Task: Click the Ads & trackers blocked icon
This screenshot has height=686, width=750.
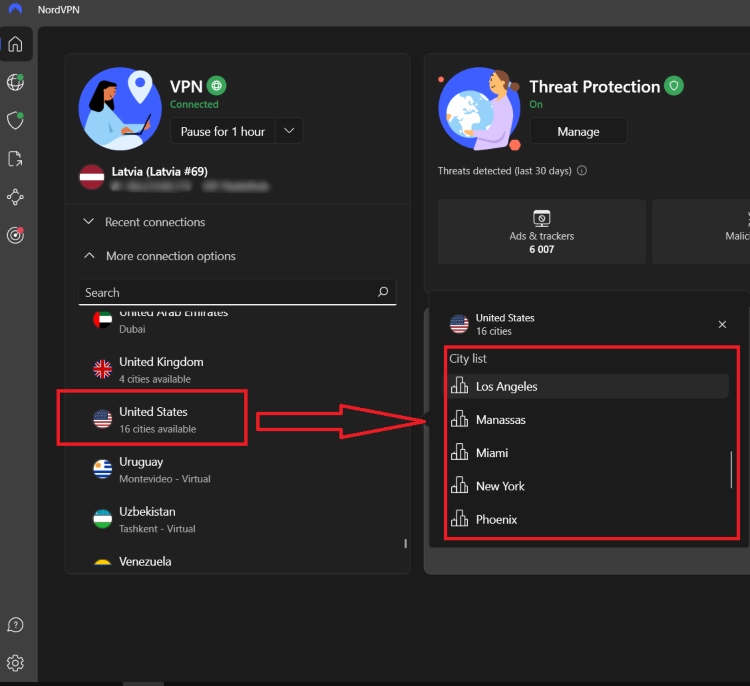Action: (541, 219)
